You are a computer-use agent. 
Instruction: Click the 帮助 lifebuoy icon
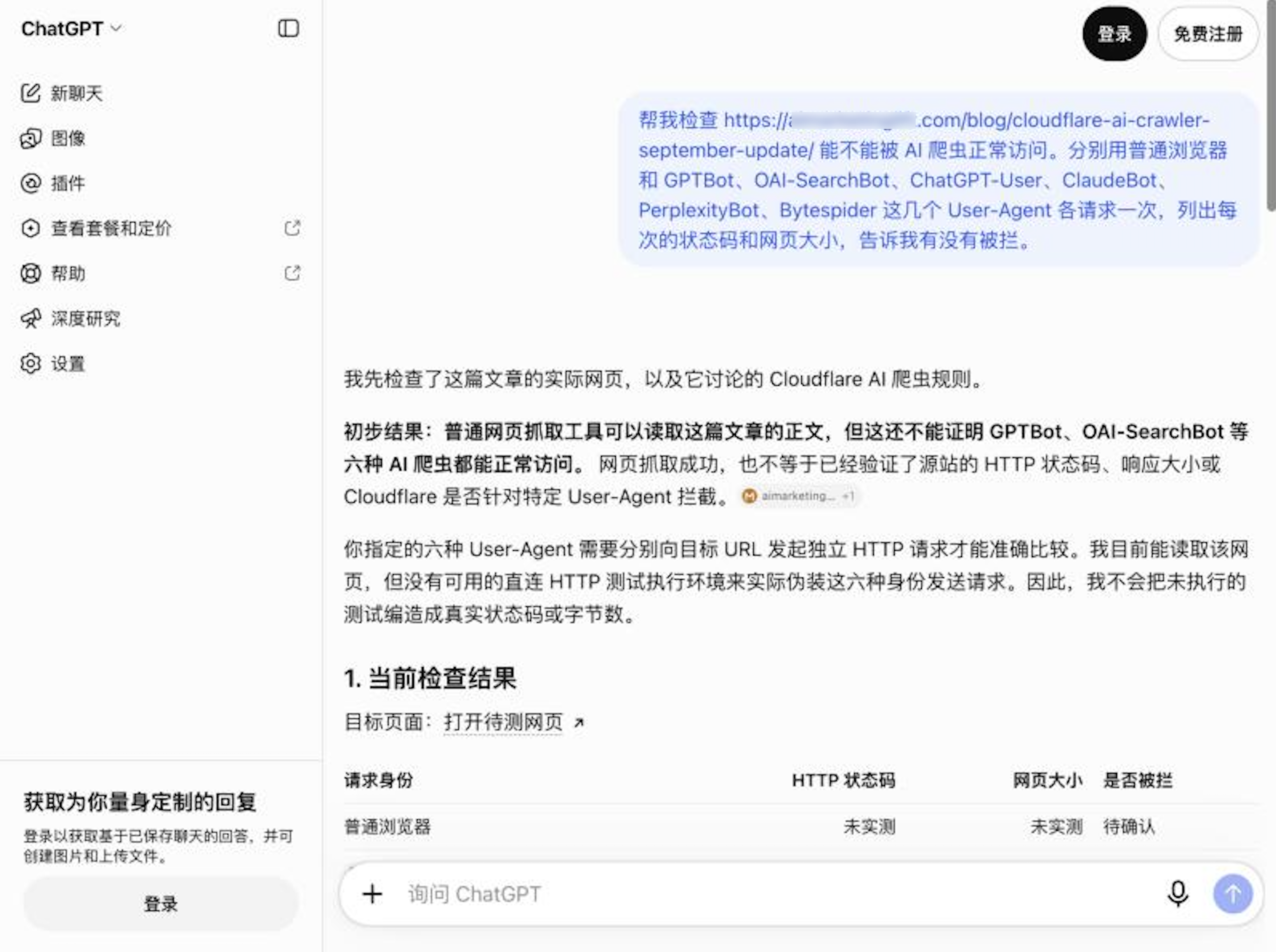pos(31,273)
